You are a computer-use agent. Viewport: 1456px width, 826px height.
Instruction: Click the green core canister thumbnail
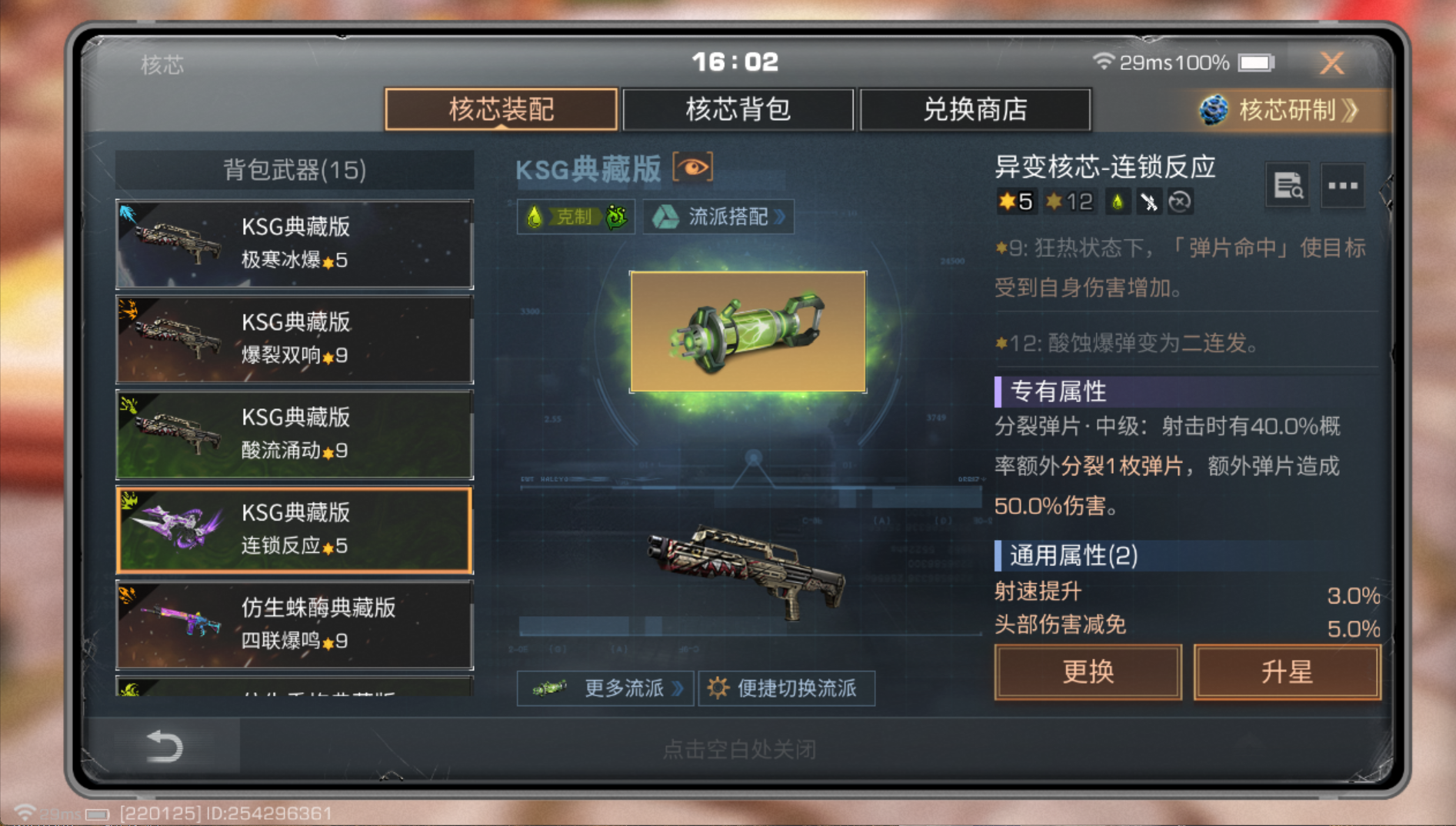(x=748, y=331)
